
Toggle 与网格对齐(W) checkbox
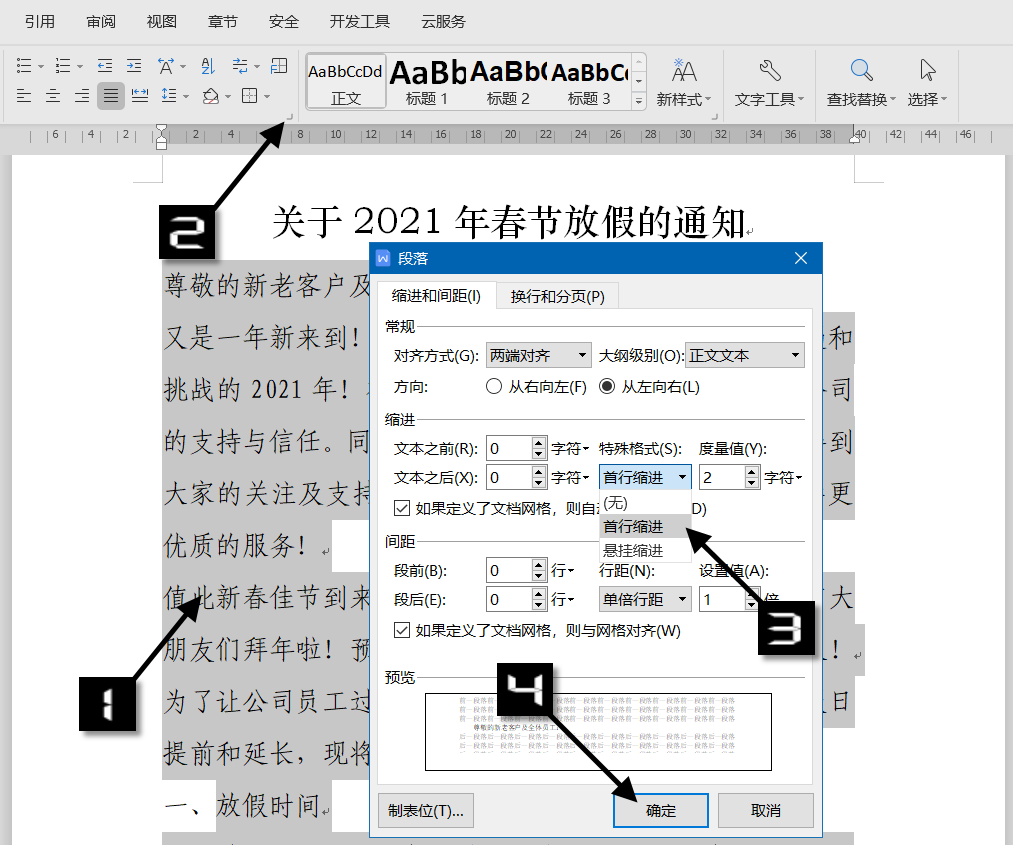tap(402, 630)
